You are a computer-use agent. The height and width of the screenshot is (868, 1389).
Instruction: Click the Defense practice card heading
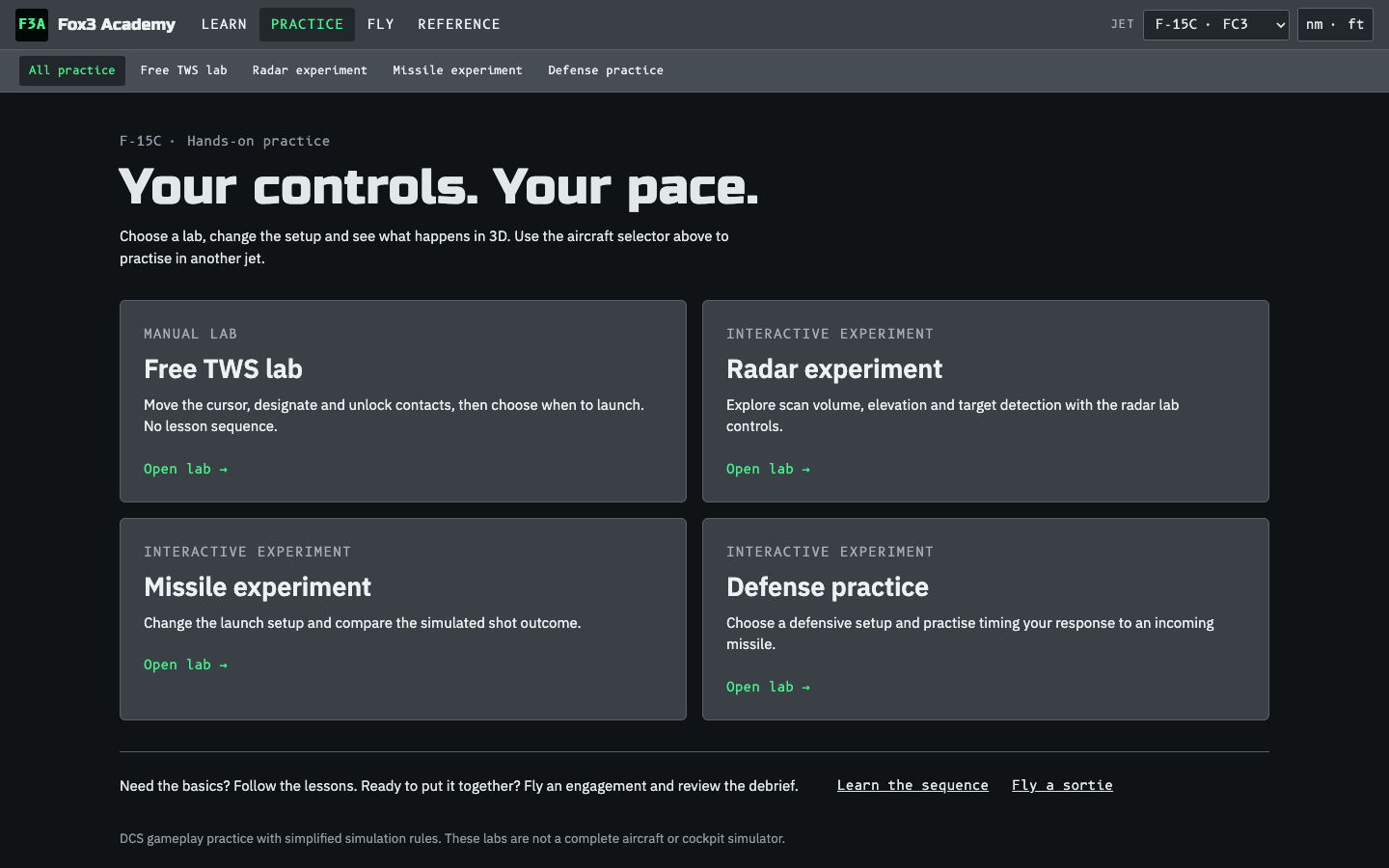828,587
